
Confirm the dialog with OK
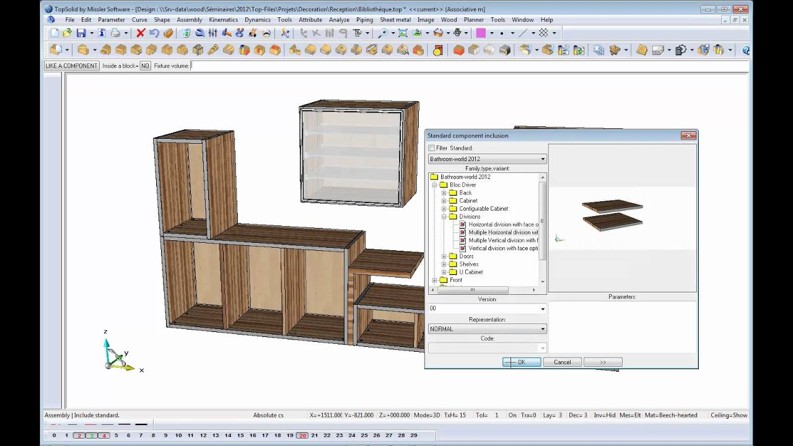pos(521,362)
